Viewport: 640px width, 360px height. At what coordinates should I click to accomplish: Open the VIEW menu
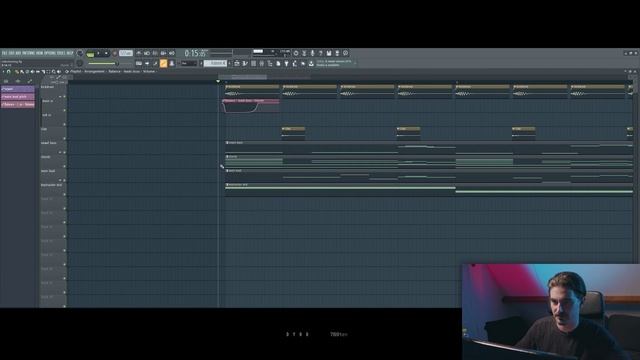click(39, 53)
